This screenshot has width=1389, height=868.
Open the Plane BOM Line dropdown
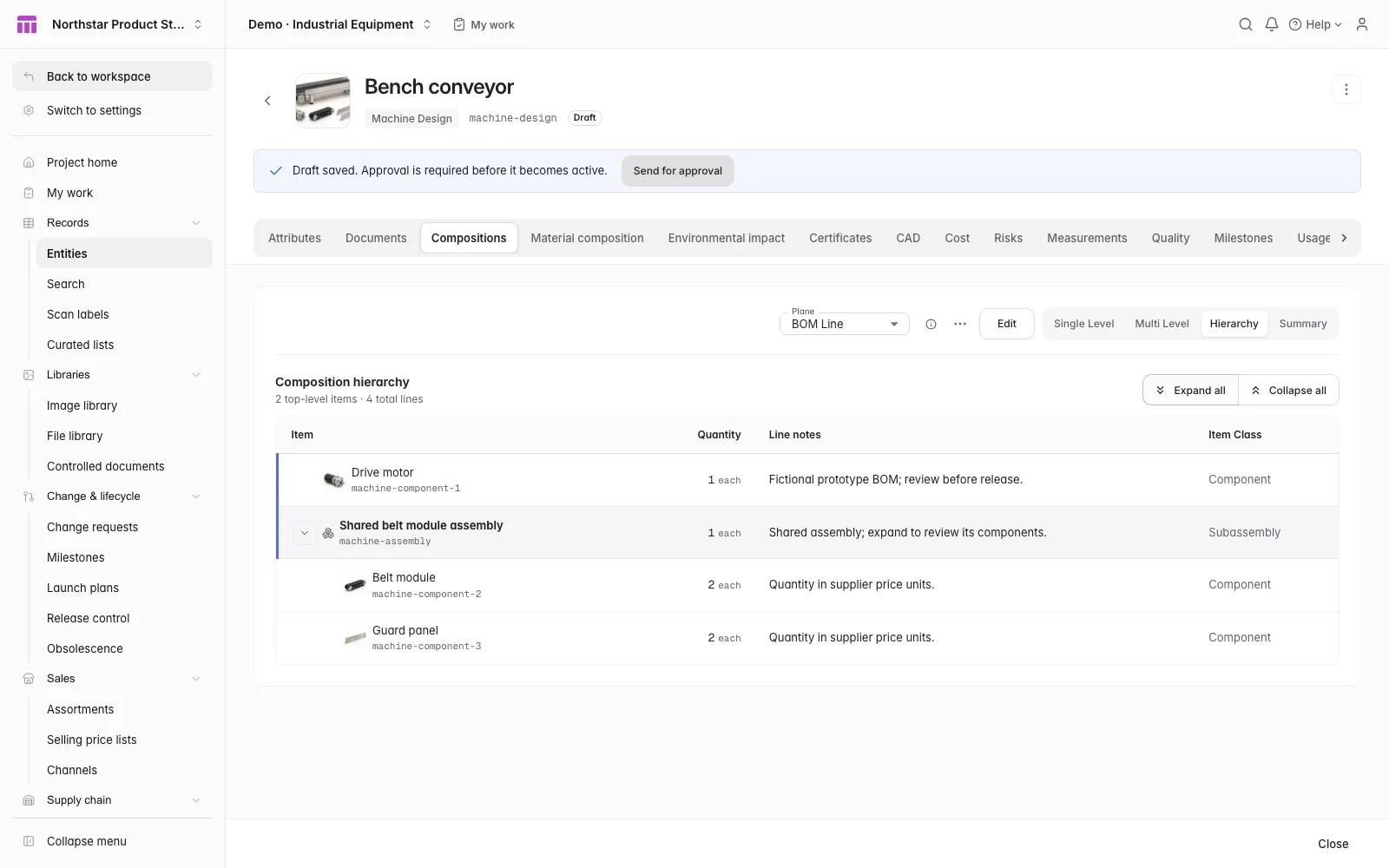click(845, 324)
